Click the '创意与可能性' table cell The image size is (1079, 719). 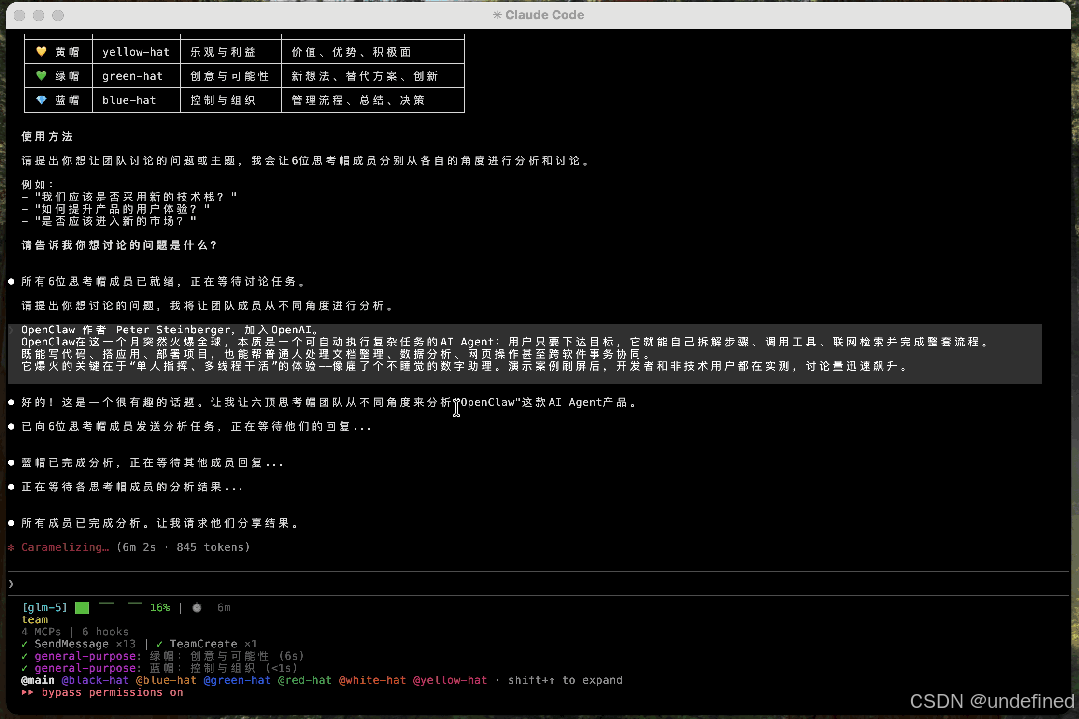coord(230,76)
